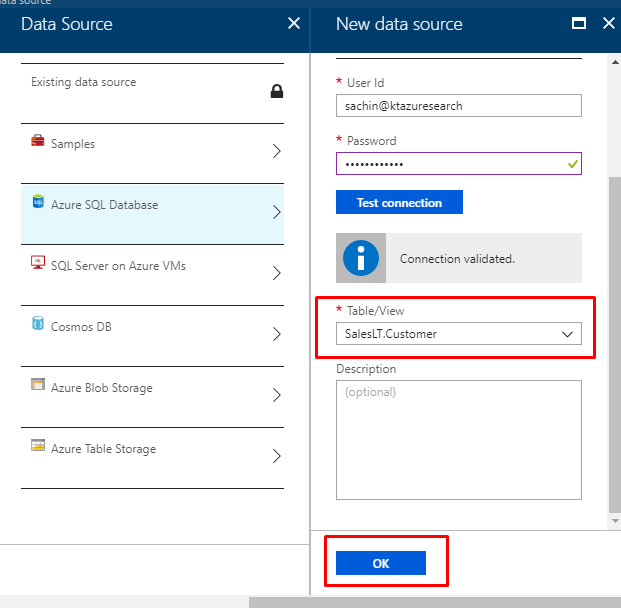Open the Table/View dropdown SalesLT.Customer
Screen dimensions: 621x608
click(459, 334)
